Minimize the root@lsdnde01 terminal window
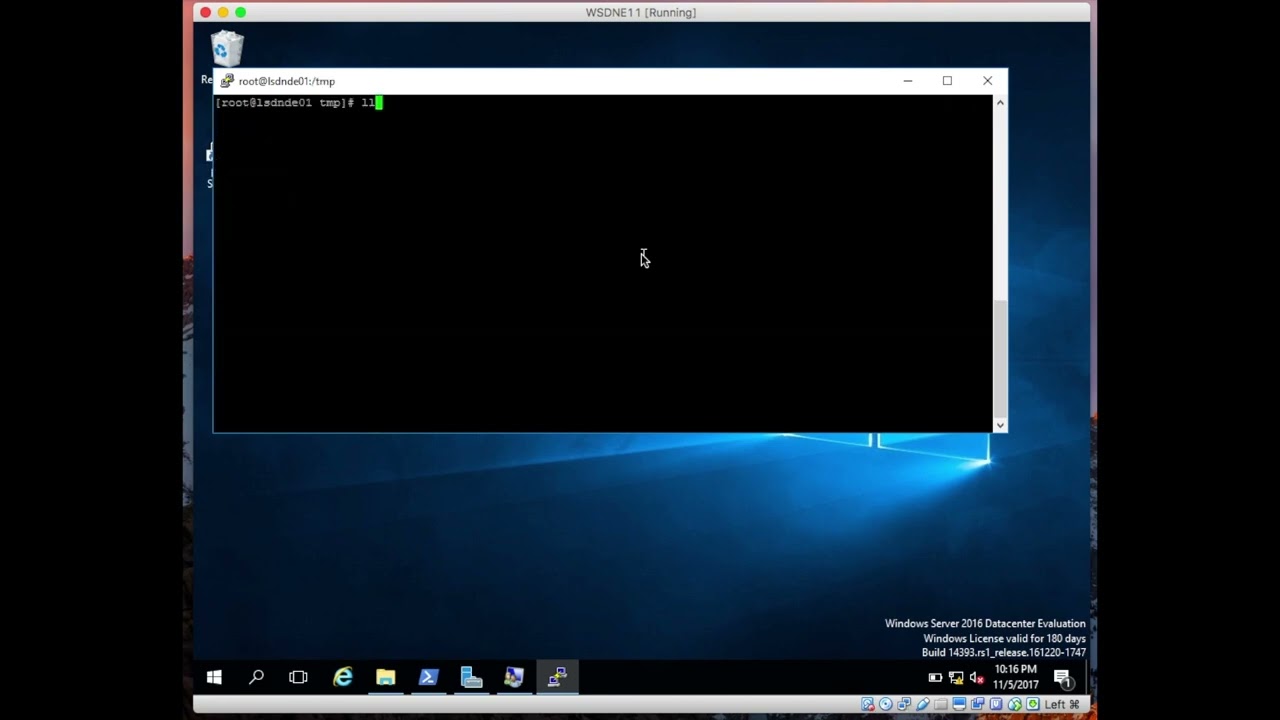 point(908,81)
